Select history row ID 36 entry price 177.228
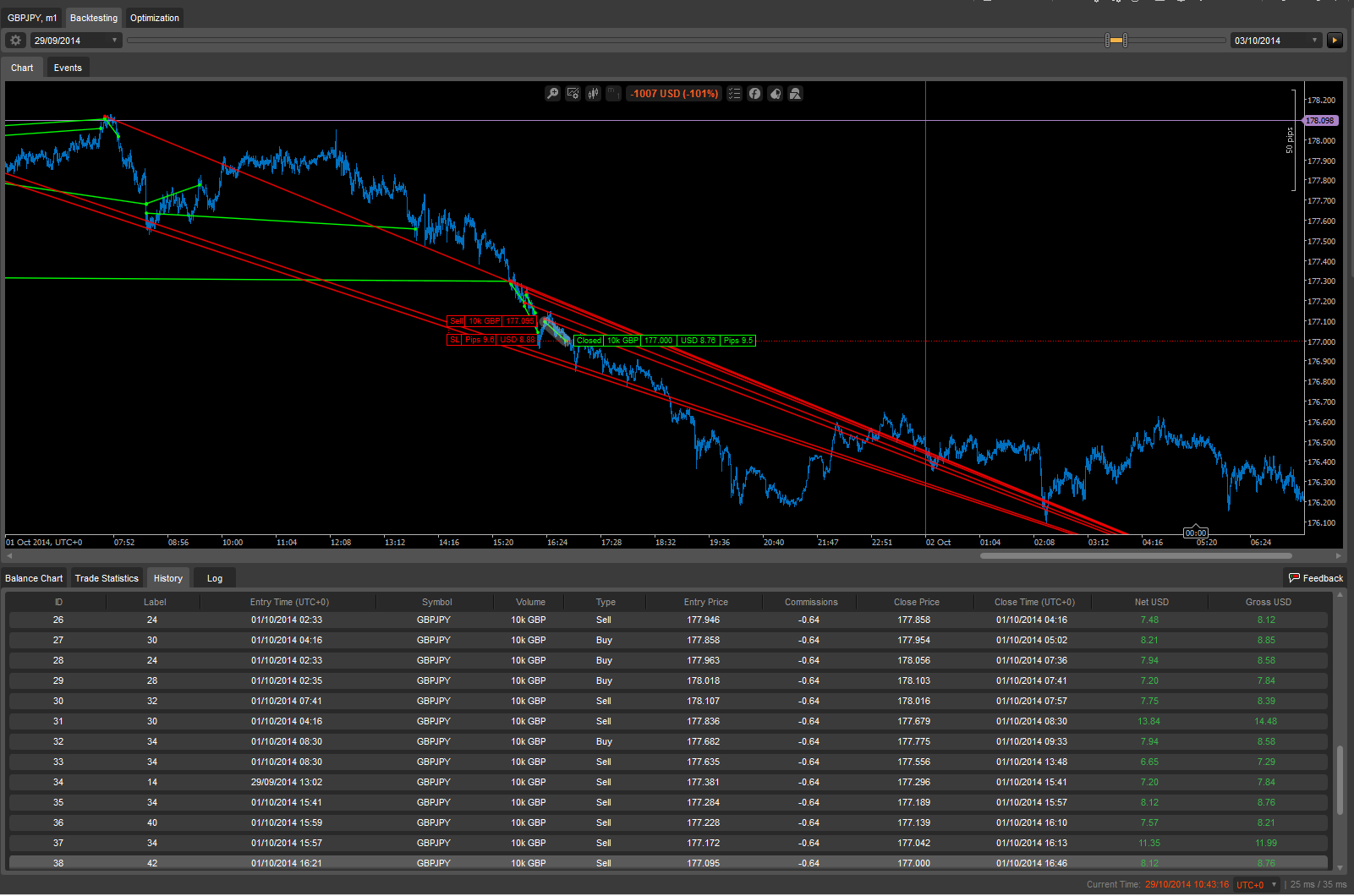Image resolution: width=1354 pixels, height=896 pixels. click(668, 822)
